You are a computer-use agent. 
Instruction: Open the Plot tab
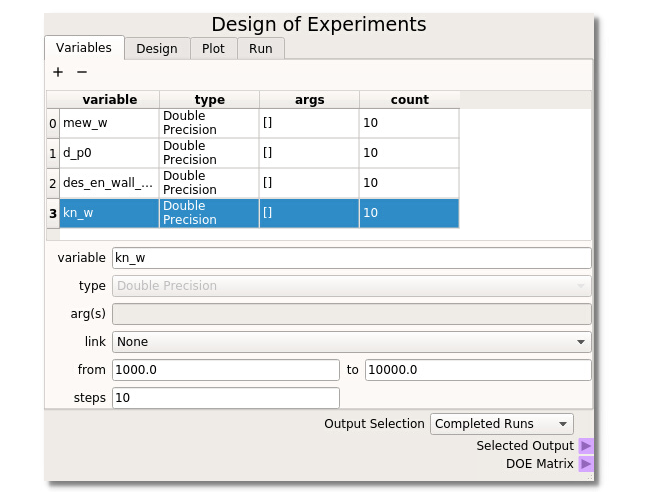pos(213,48)
